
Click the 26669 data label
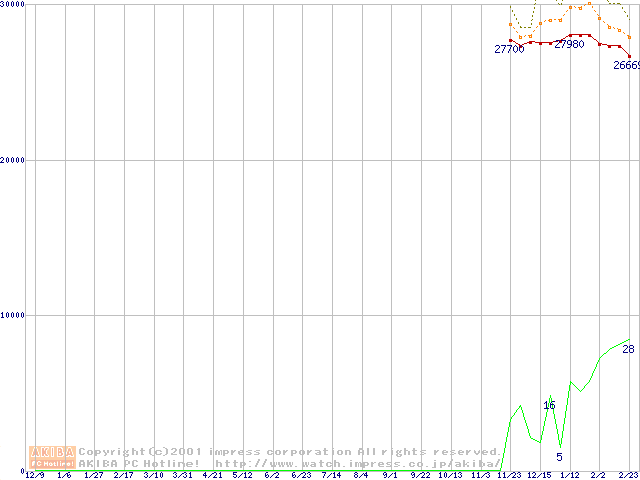tap(626, 65)
